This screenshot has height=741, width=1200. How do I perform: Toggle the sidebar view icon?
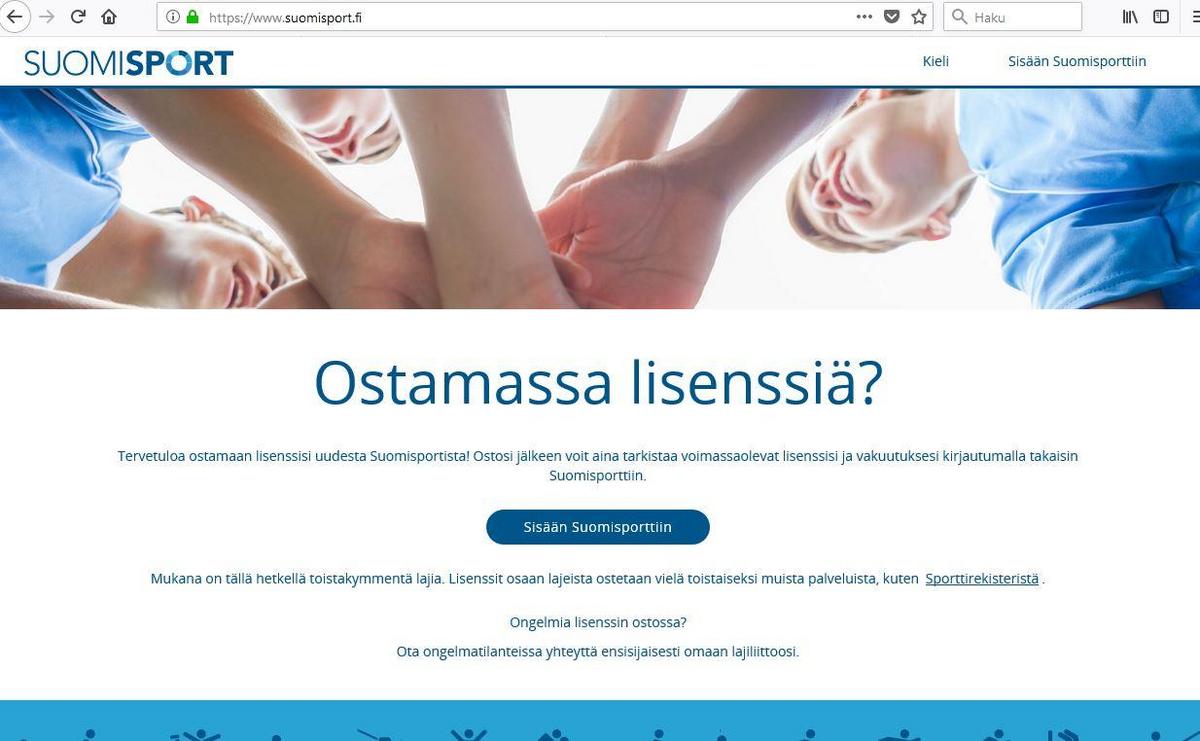(1161, 17)
